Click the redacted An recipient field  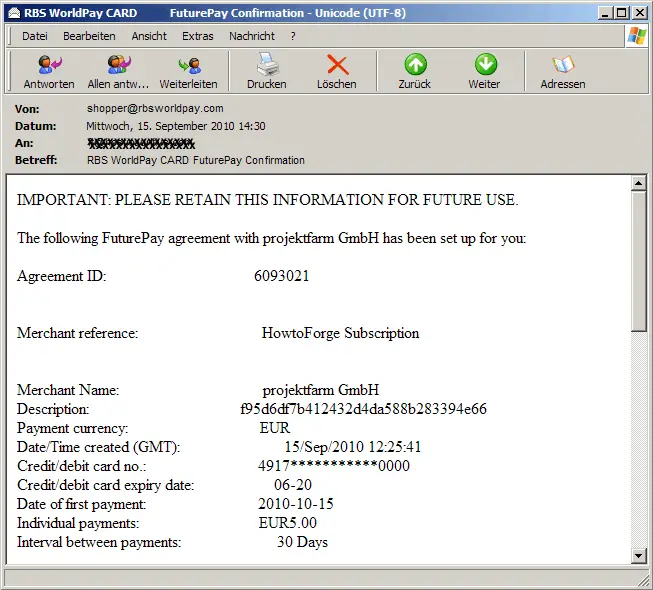(141, 143)
